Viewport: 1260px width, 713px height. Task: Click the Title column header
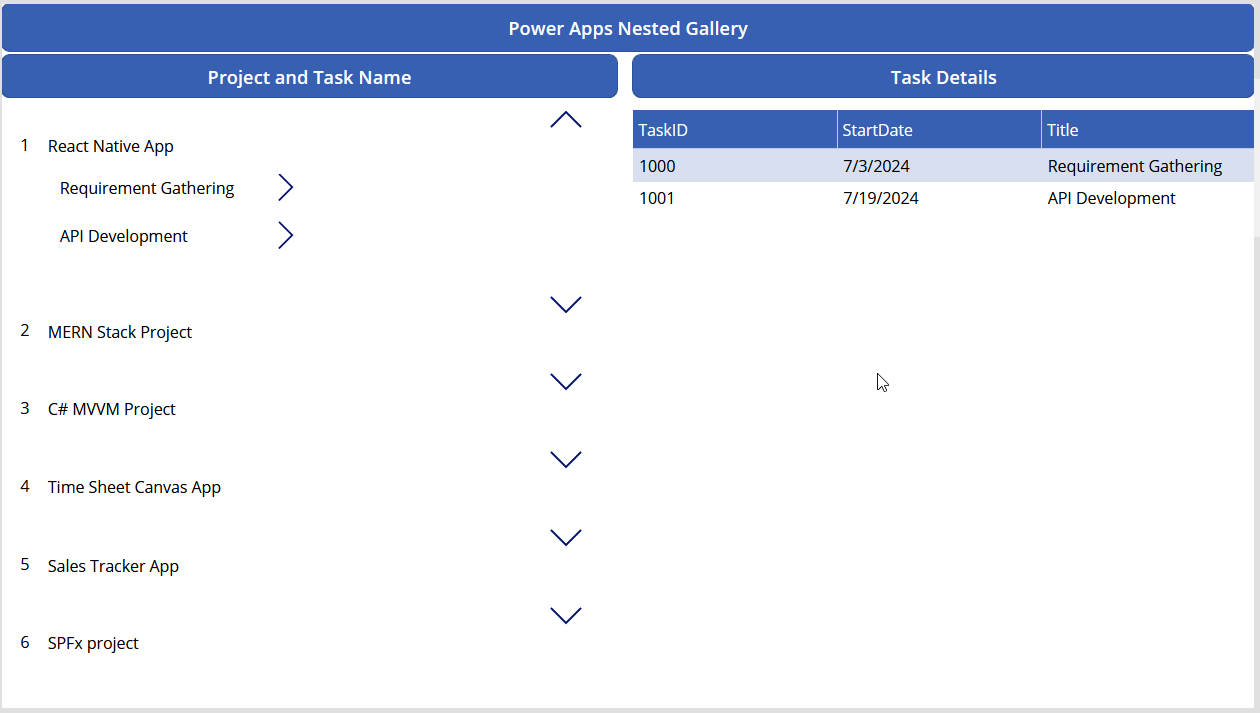pos(1148,130)
